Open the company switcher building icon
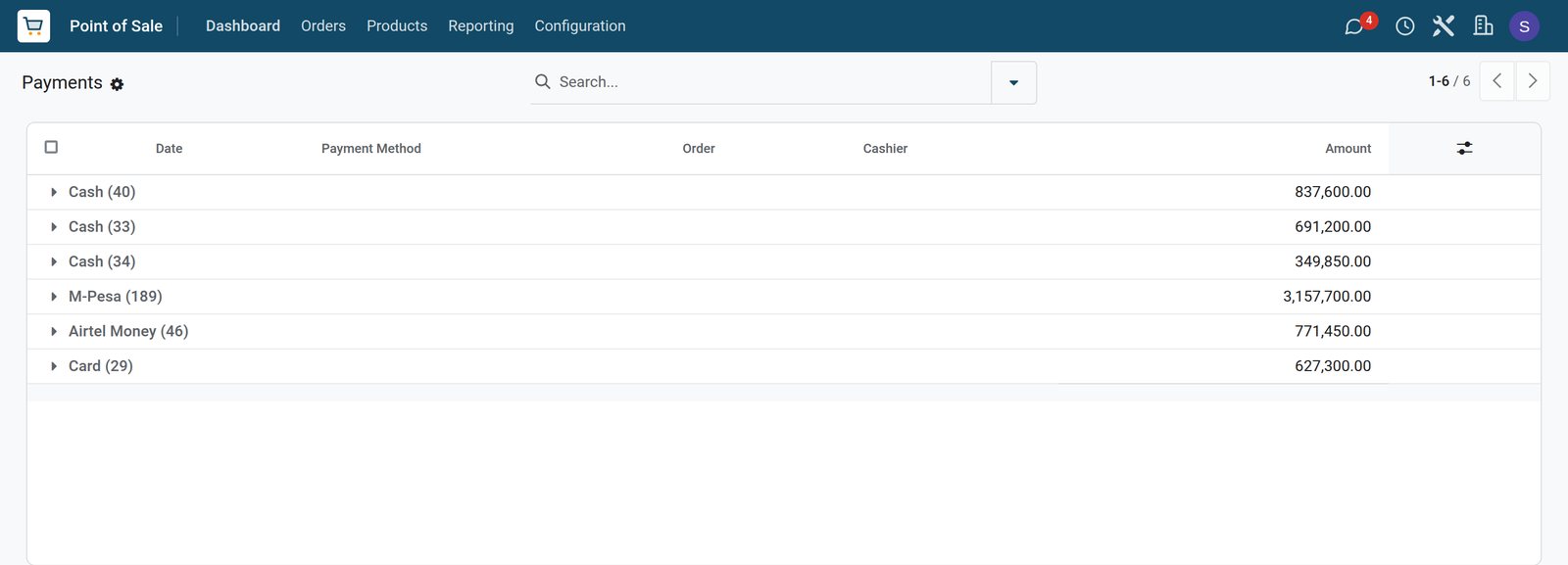 tap(1484, 26)
